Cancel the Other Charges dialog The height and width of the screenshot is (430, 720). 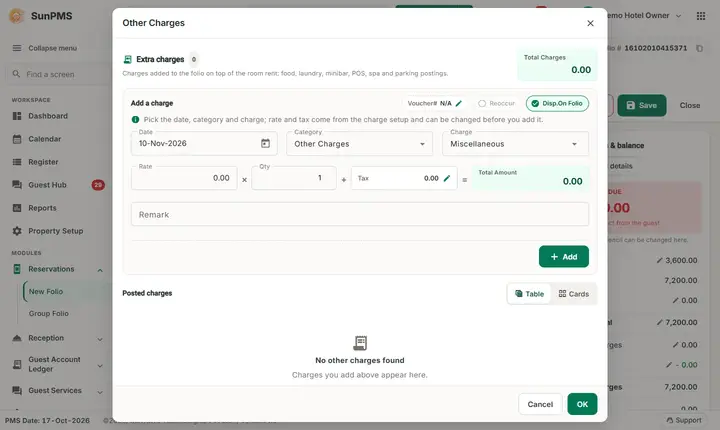click(540, 404)
